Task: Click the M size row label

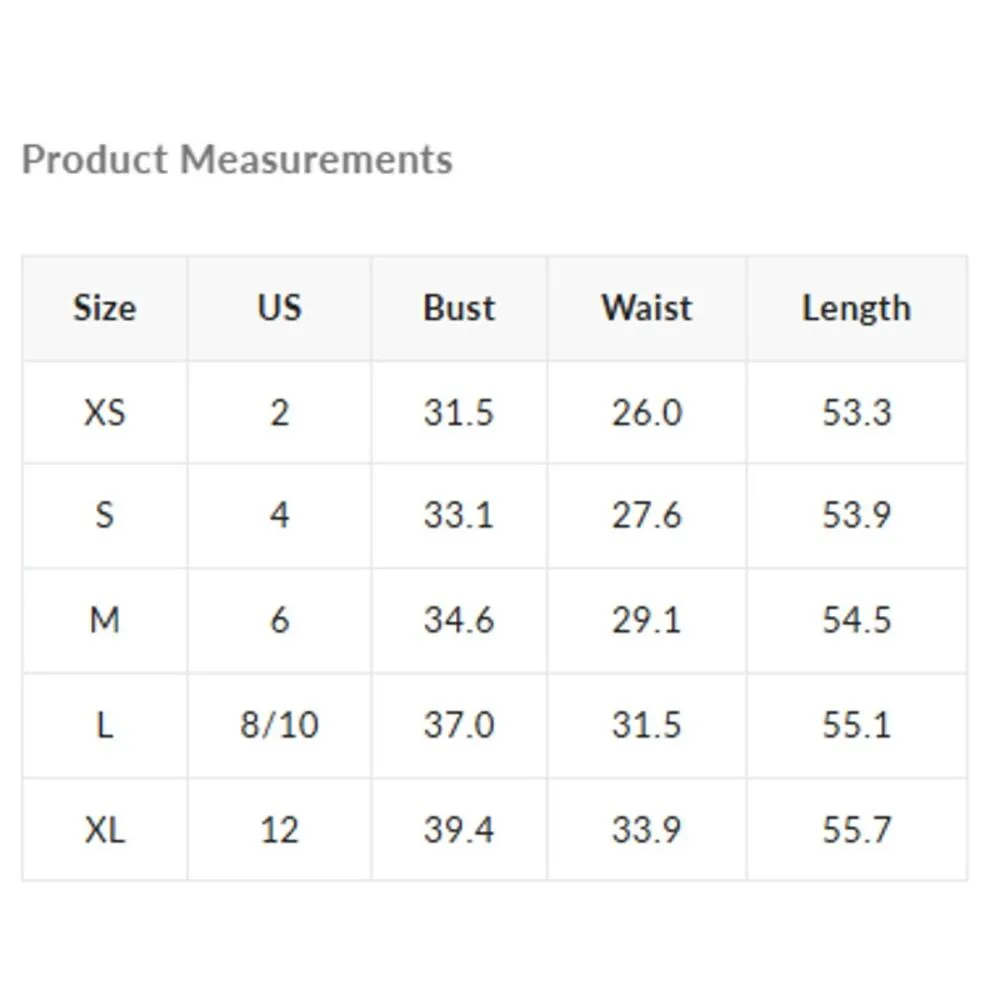Action: (104, 621)
